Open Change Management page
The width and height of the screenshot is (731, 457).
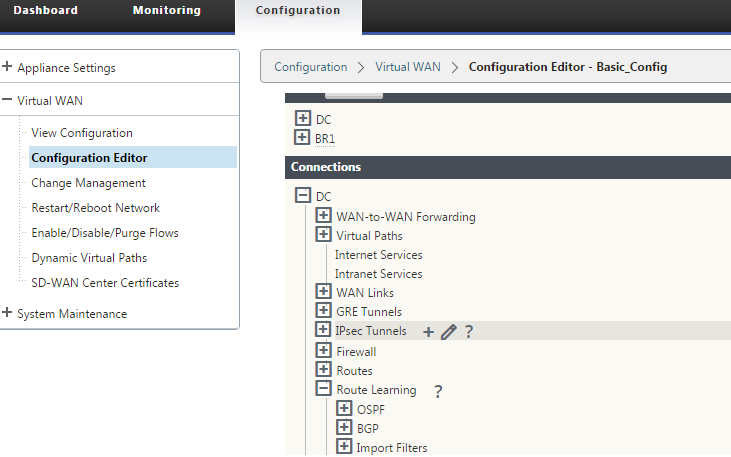pos(89,183)
